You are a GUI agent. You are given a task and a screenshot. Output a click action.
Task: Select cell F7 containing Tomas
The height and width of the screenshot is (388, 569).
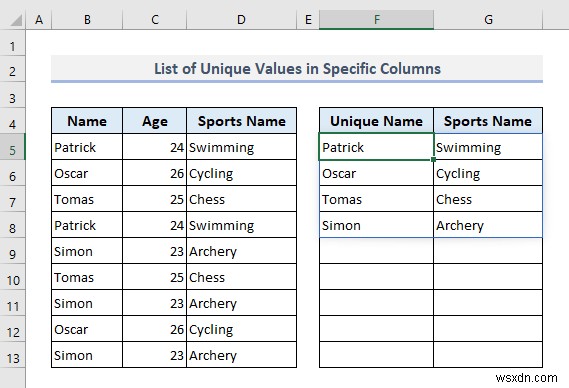(x=377, y=199)
